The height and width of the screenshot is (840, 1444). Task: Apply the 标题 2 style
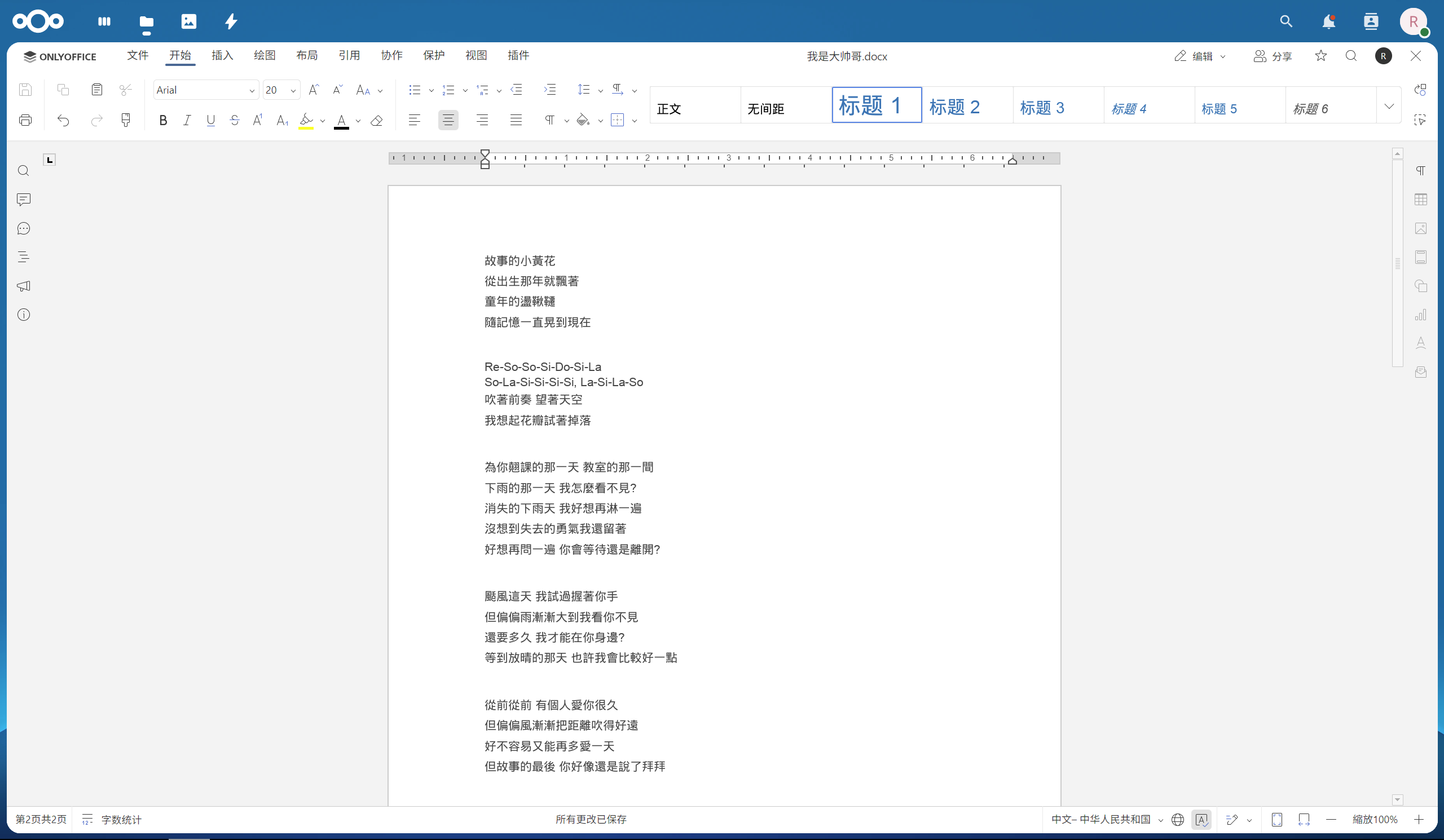(x=967, y=106)
